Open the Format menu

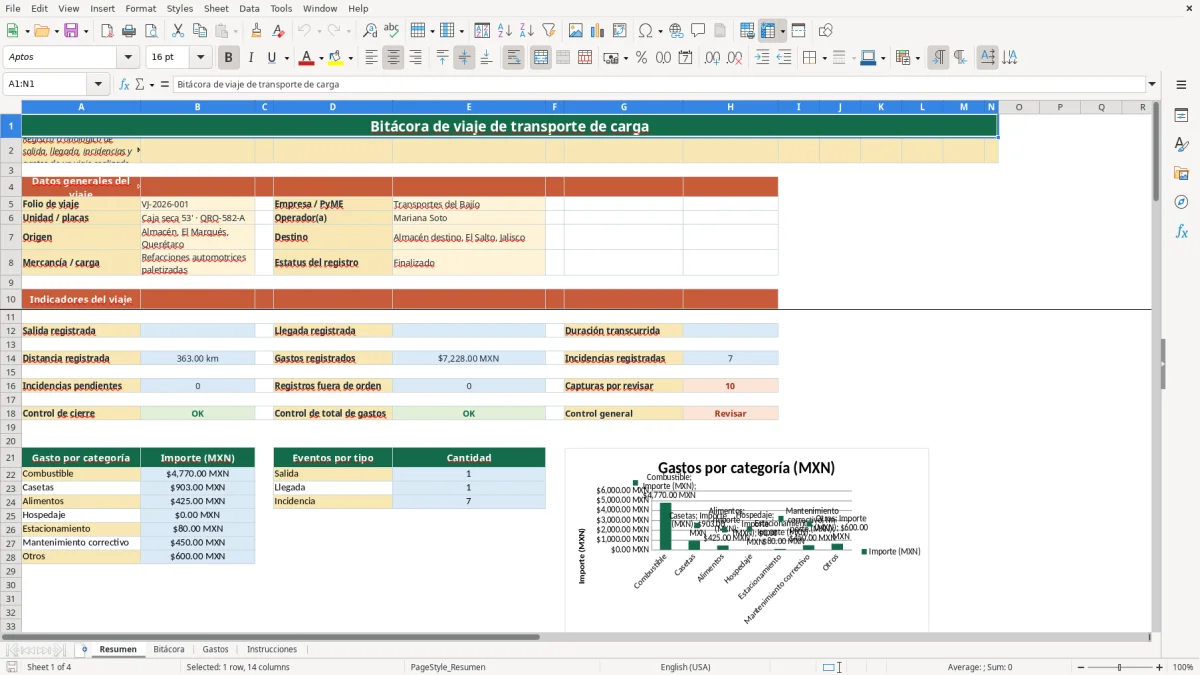click(x=140, y=8)
